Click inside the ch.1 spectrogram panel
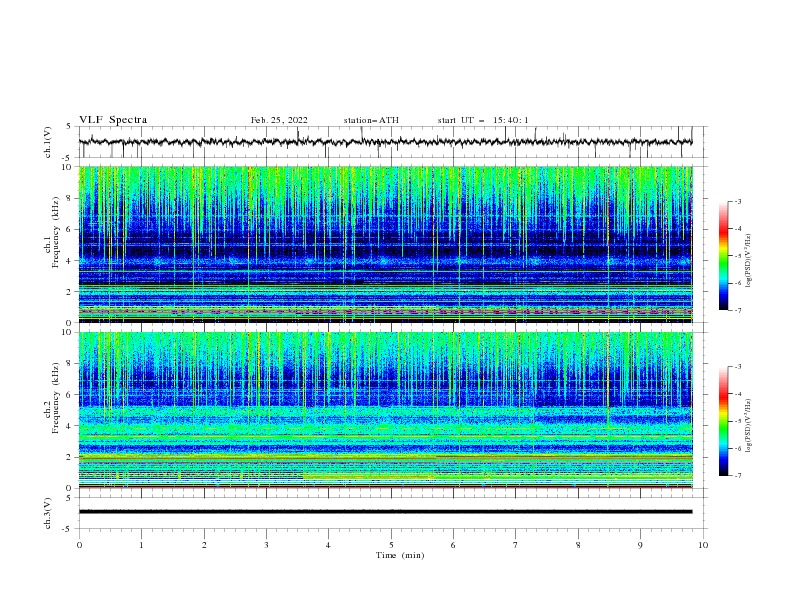The height and width of the screenshot is (612, 792). tap(386, 244)
